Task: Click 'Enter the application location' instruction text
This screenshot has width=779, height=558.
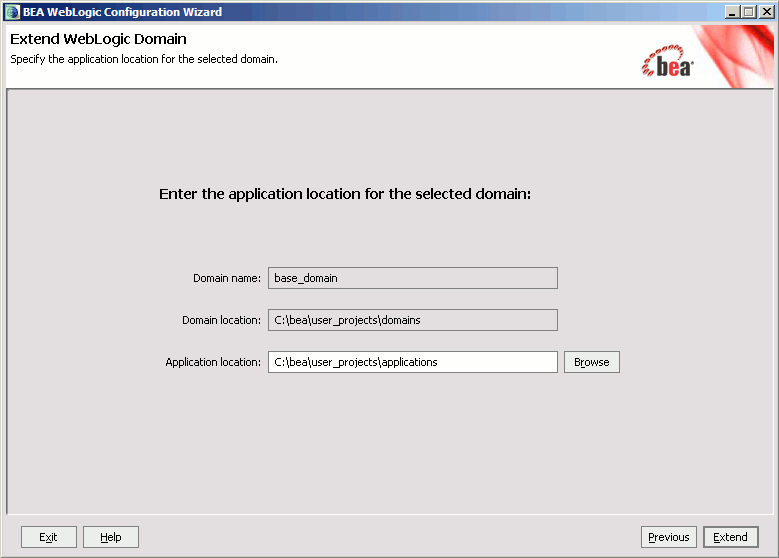Action: pyautogui.click(x=345, y=194)
